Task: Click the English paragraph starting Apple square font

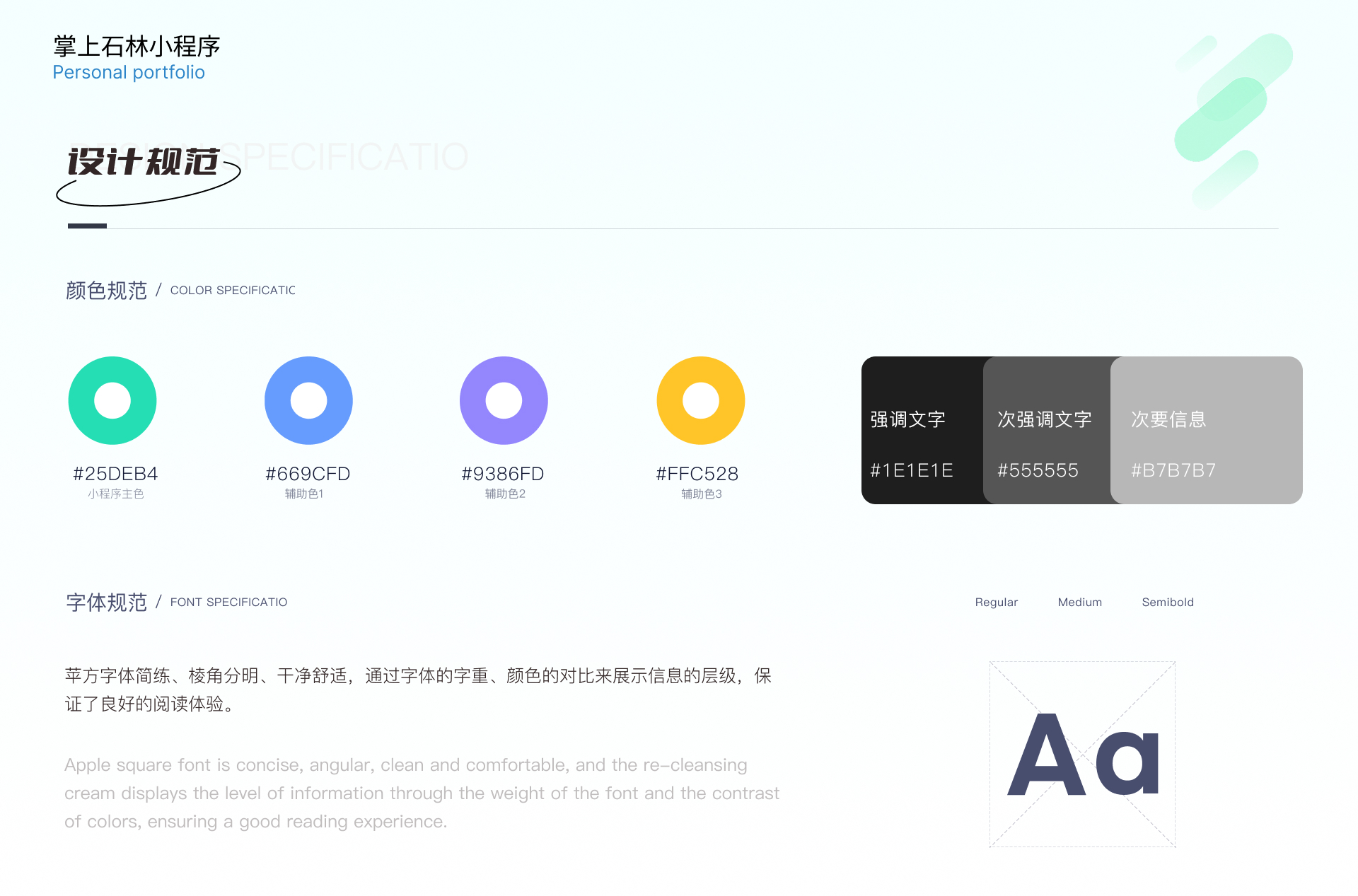Action: tap(422, 793)
